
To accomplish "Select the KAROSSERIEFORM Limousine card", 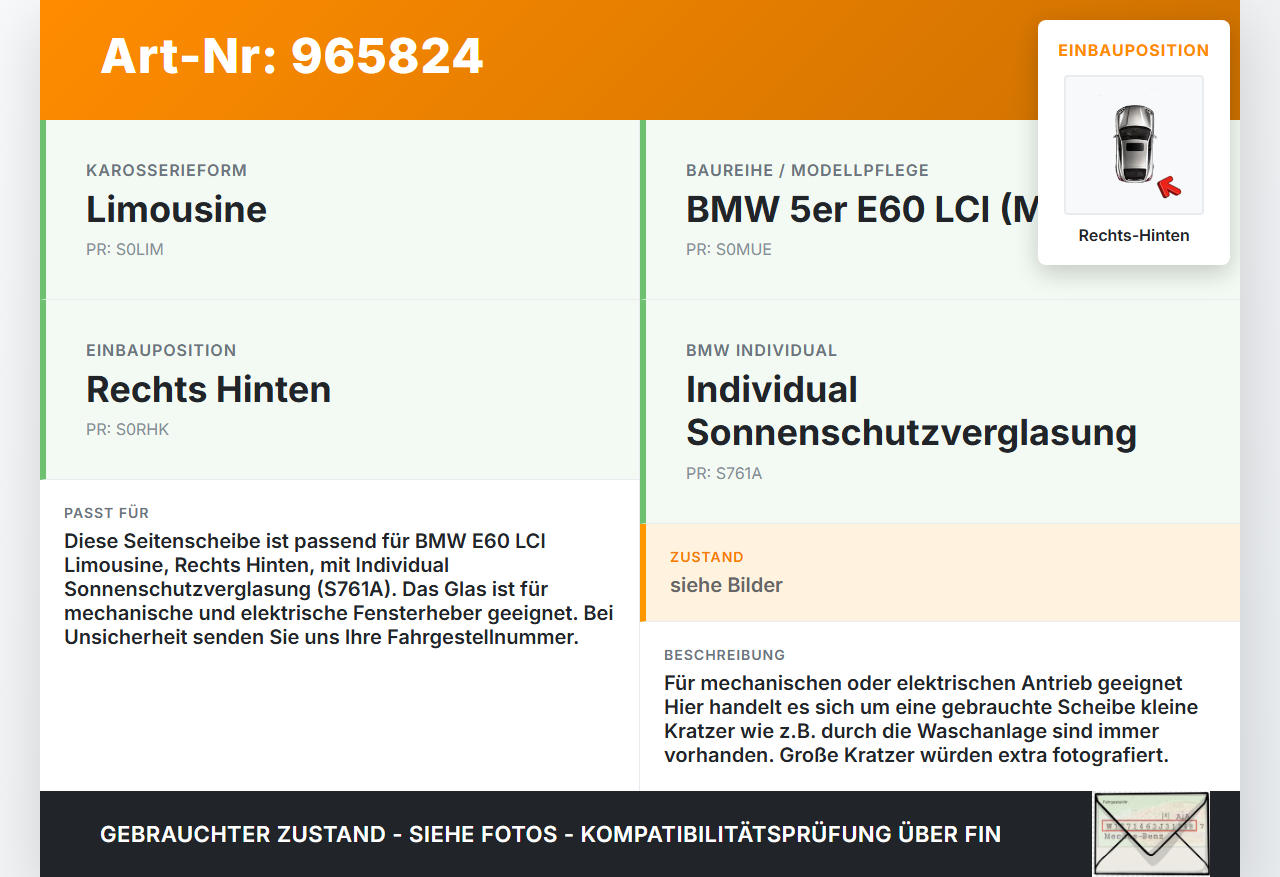I will (340, 209).
